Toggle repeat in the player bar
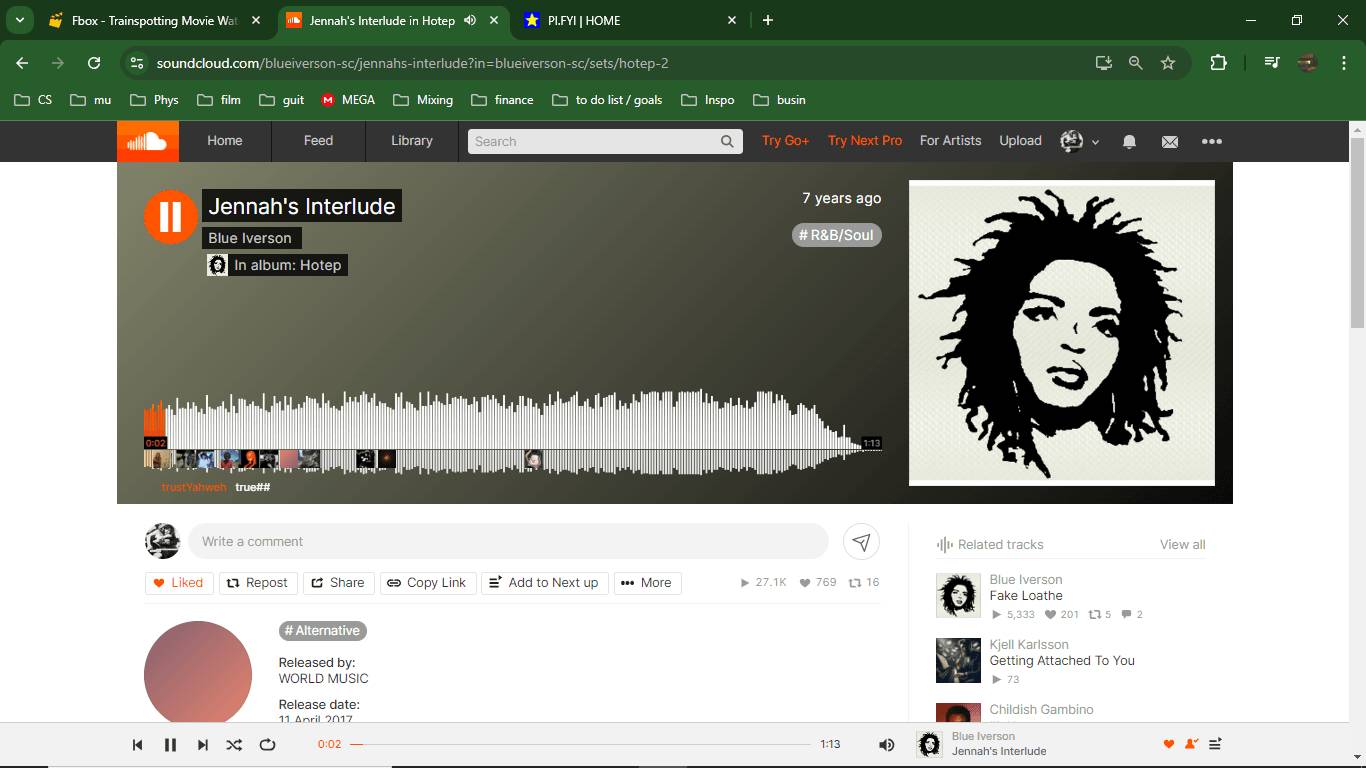The image size is (1366, 768). (267, 745)
